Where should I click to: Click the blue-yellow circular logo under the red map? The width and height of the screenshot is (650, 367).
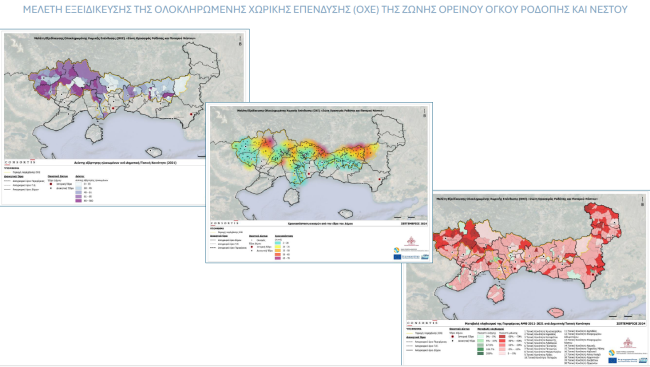[611, 353]
